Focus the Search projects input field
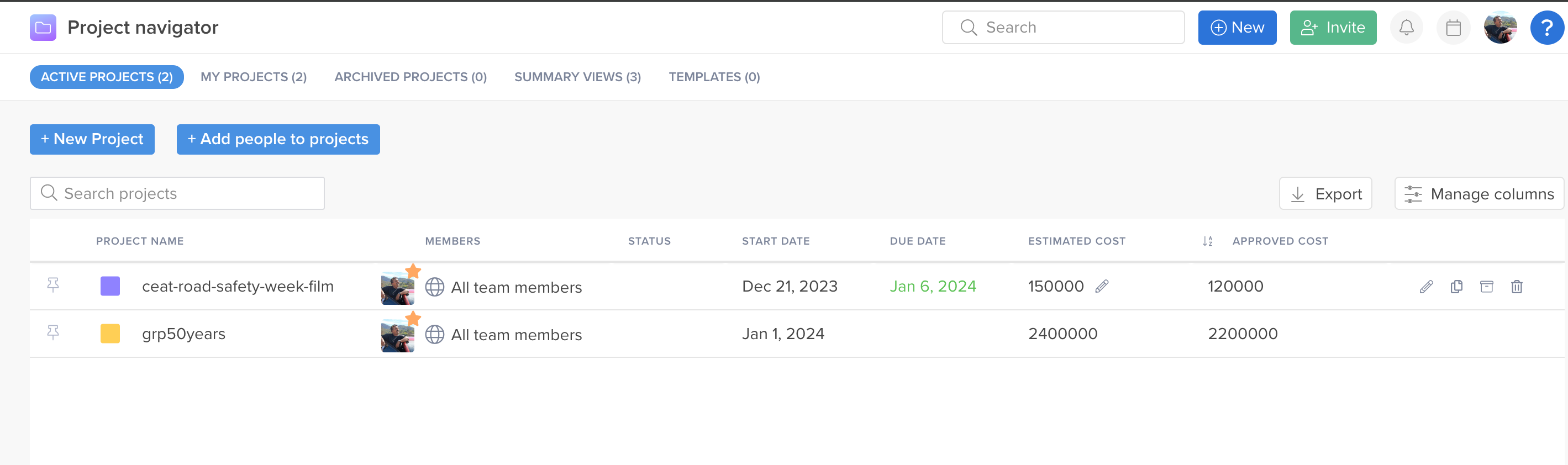1568x465 pixels. coord(183,193)
